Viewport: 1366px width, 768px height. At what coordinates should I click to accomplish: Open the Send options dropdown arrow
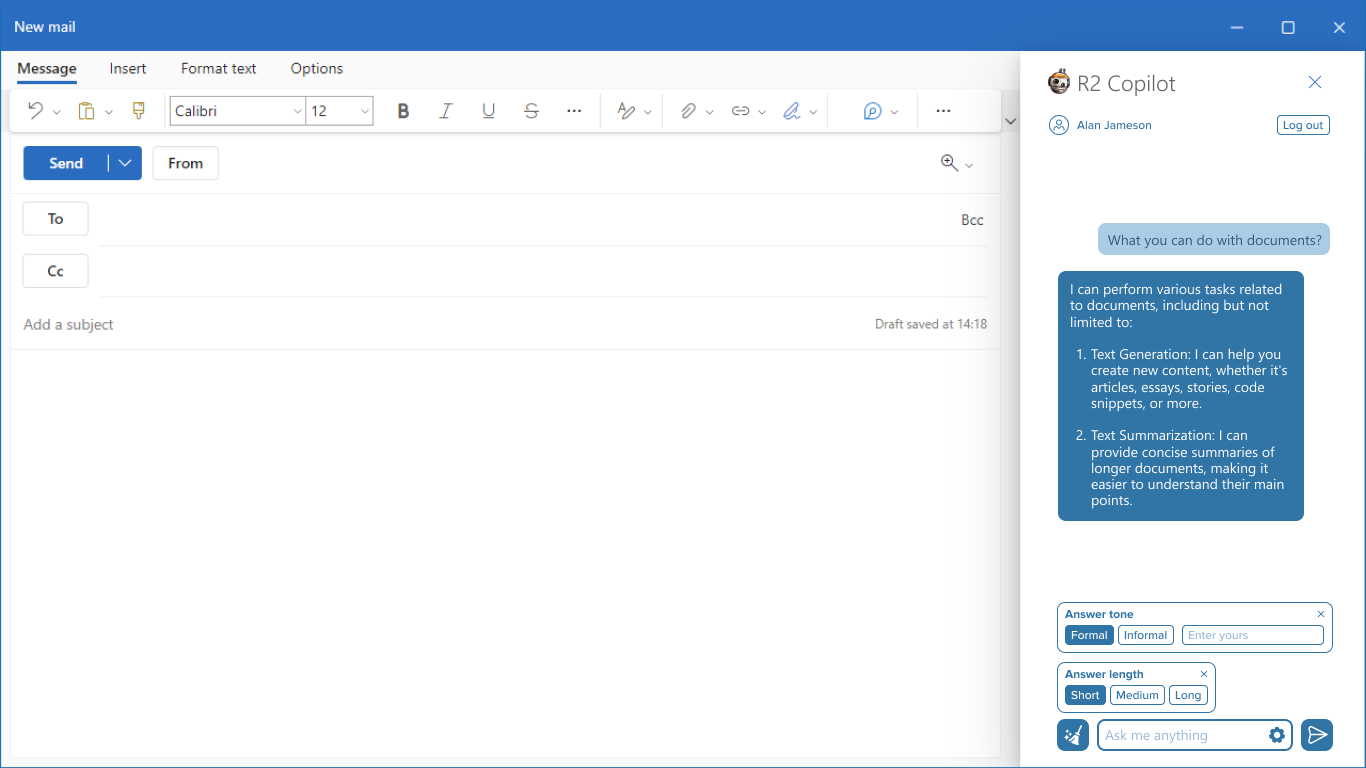click(x=125, y=163)
